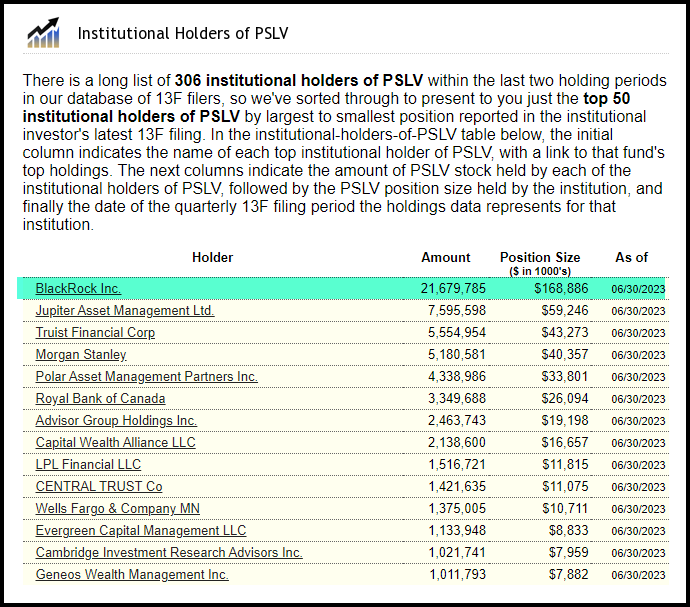Click the Position Size column header

[x=540, y=257]
